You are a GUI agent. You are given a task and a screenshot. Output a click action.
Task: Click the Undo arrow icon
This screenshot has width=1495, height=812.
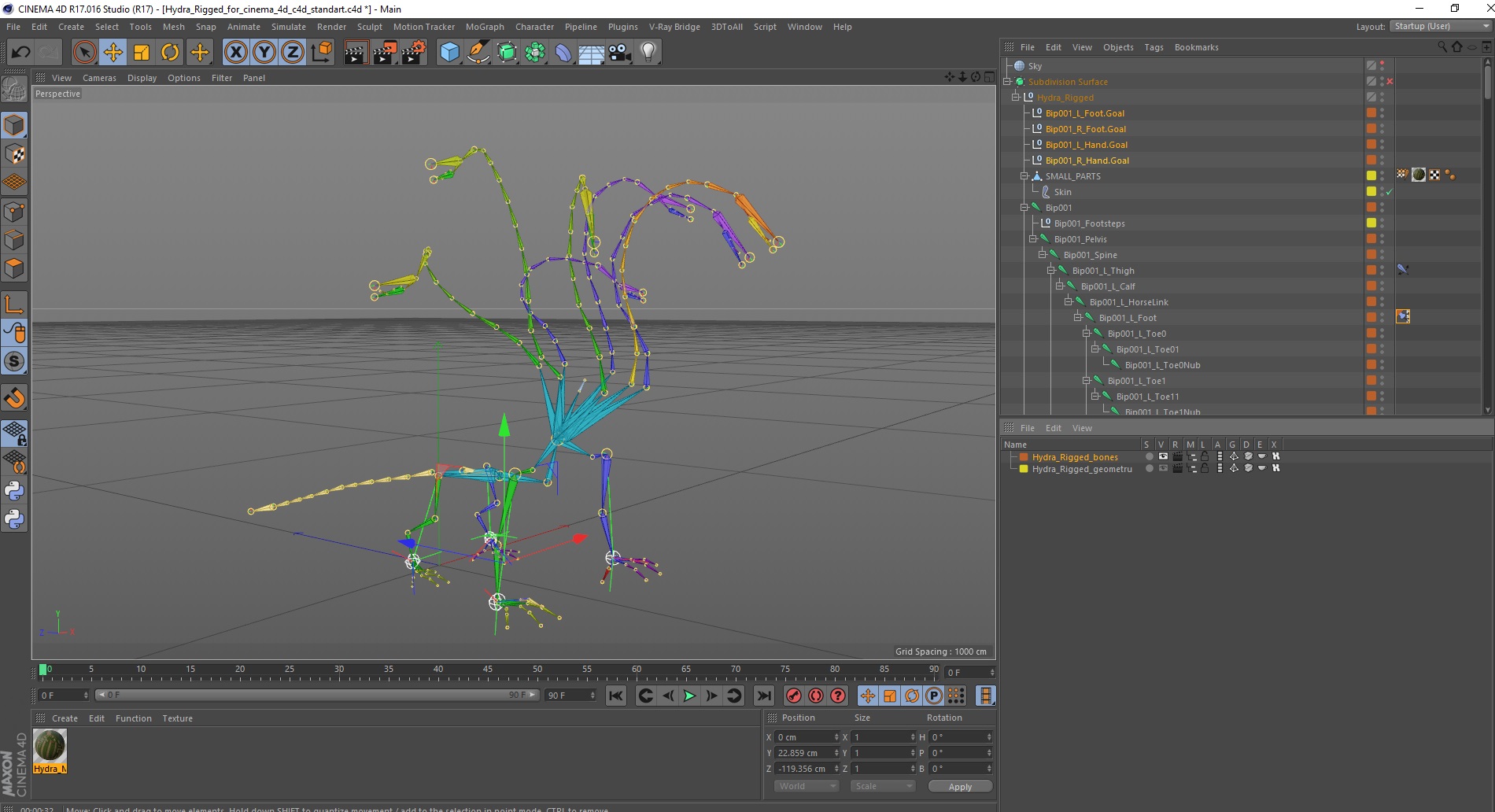coord(20,53)
